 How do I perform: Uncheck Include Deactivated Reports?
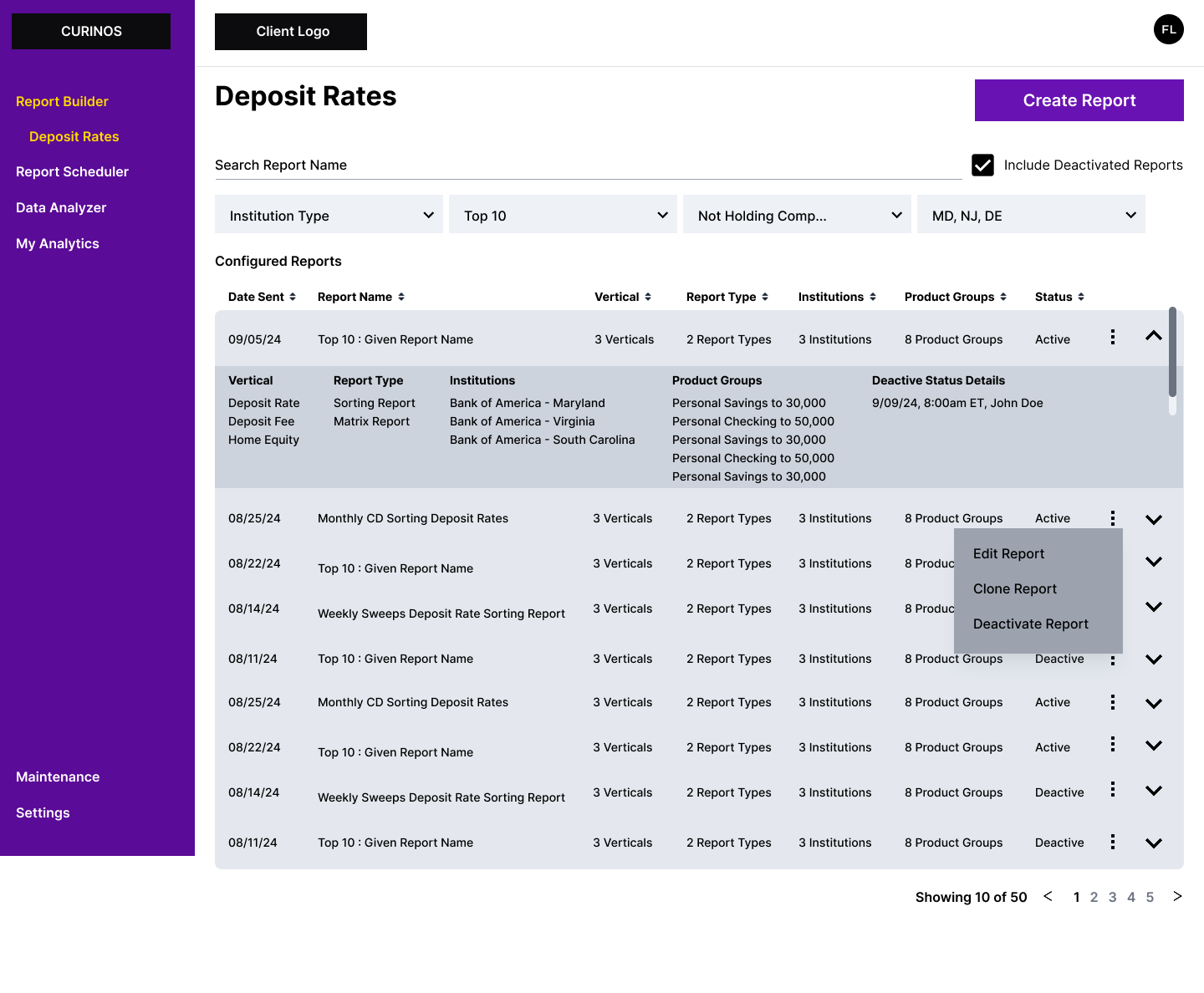(983, 165)
